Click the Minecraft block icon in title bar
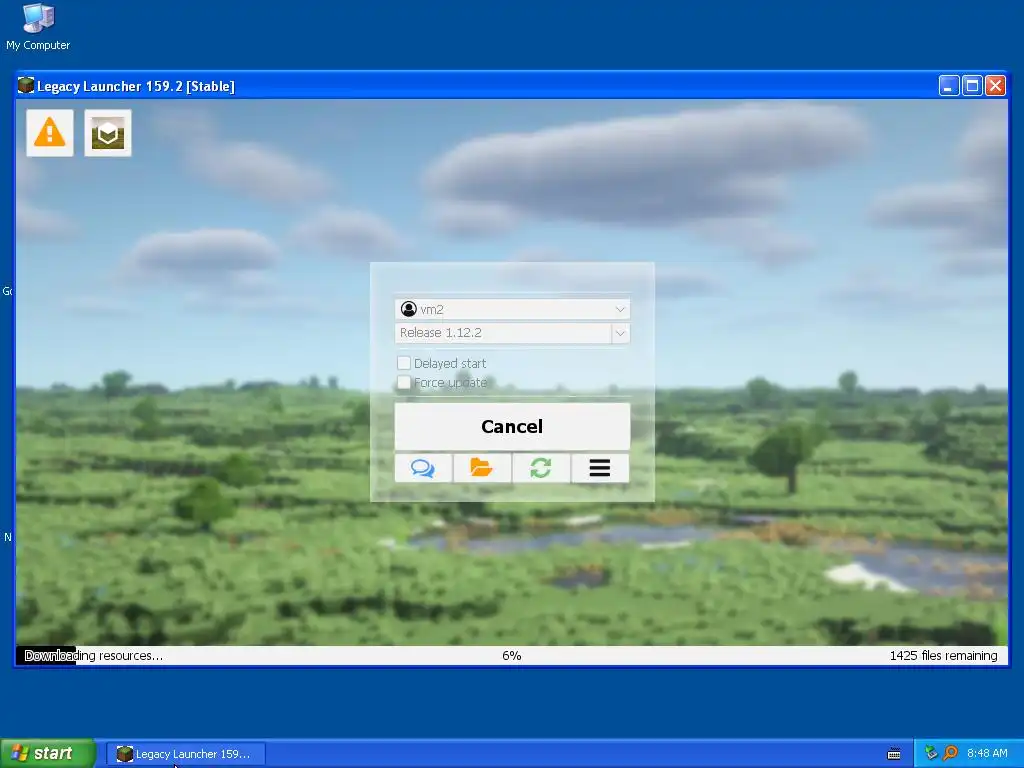 [x=25, y=86]
